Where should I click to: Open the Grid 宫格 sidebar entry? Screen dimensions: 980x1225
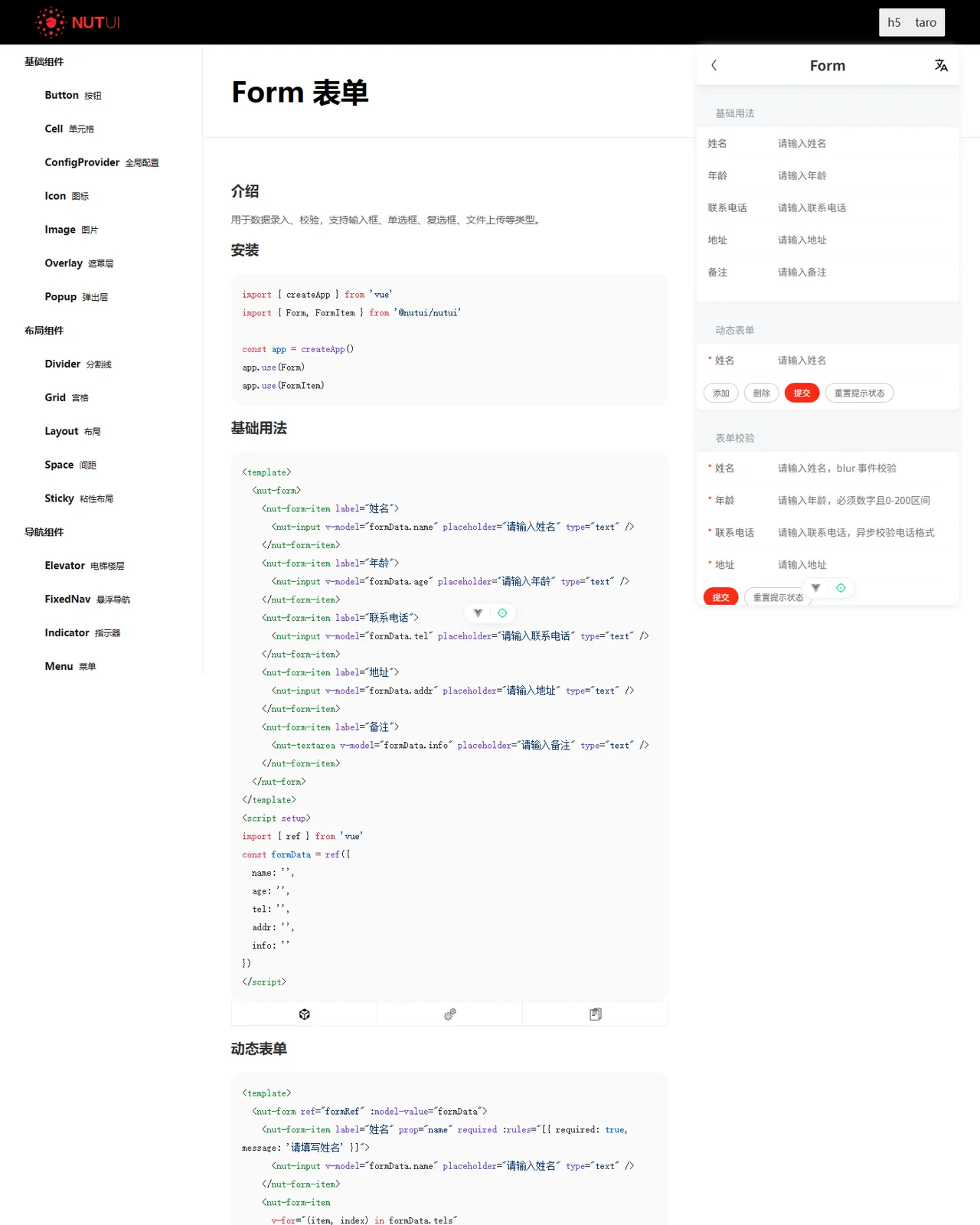point(67,398)
